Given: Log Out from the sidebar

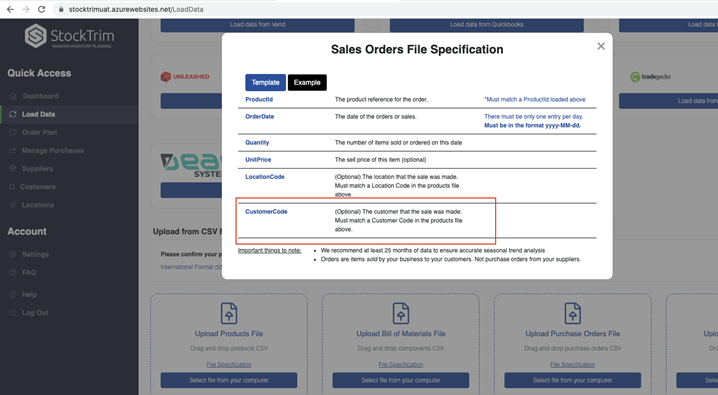Looking at the screenshot, I should (35, 313).
